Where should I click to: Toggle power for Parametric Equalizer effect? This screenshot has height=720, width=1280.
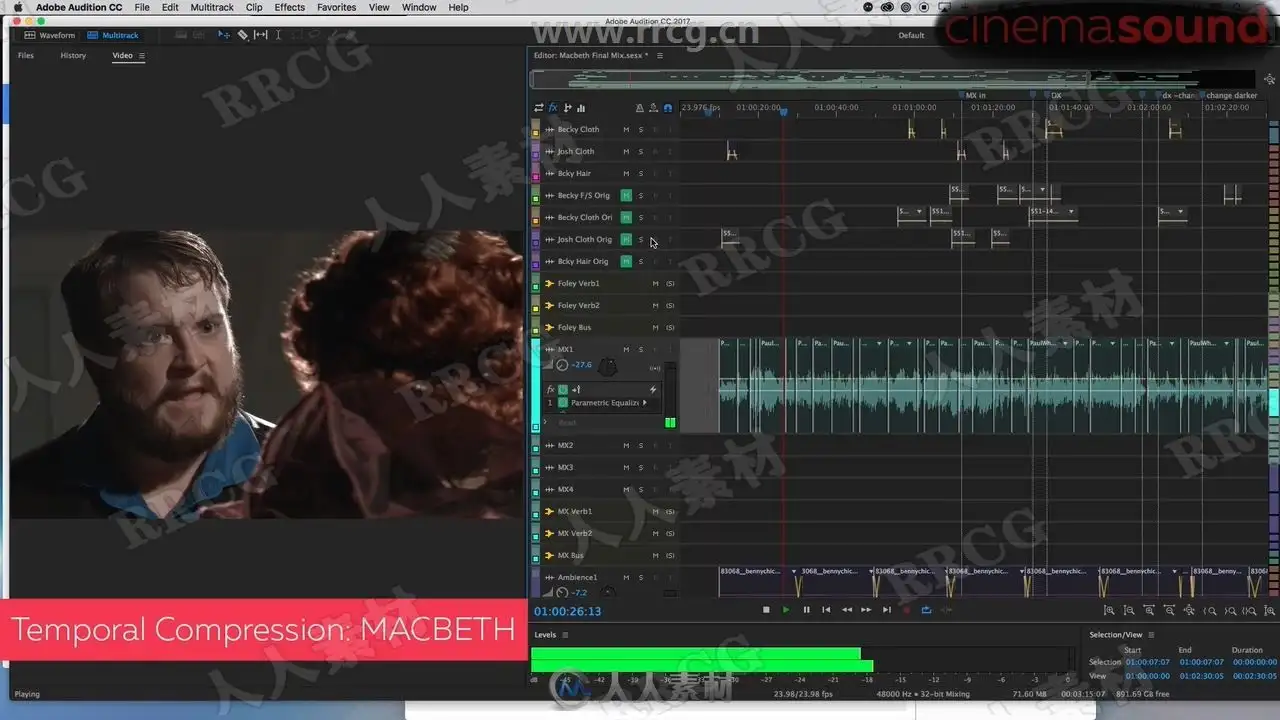tap(562, 403)
